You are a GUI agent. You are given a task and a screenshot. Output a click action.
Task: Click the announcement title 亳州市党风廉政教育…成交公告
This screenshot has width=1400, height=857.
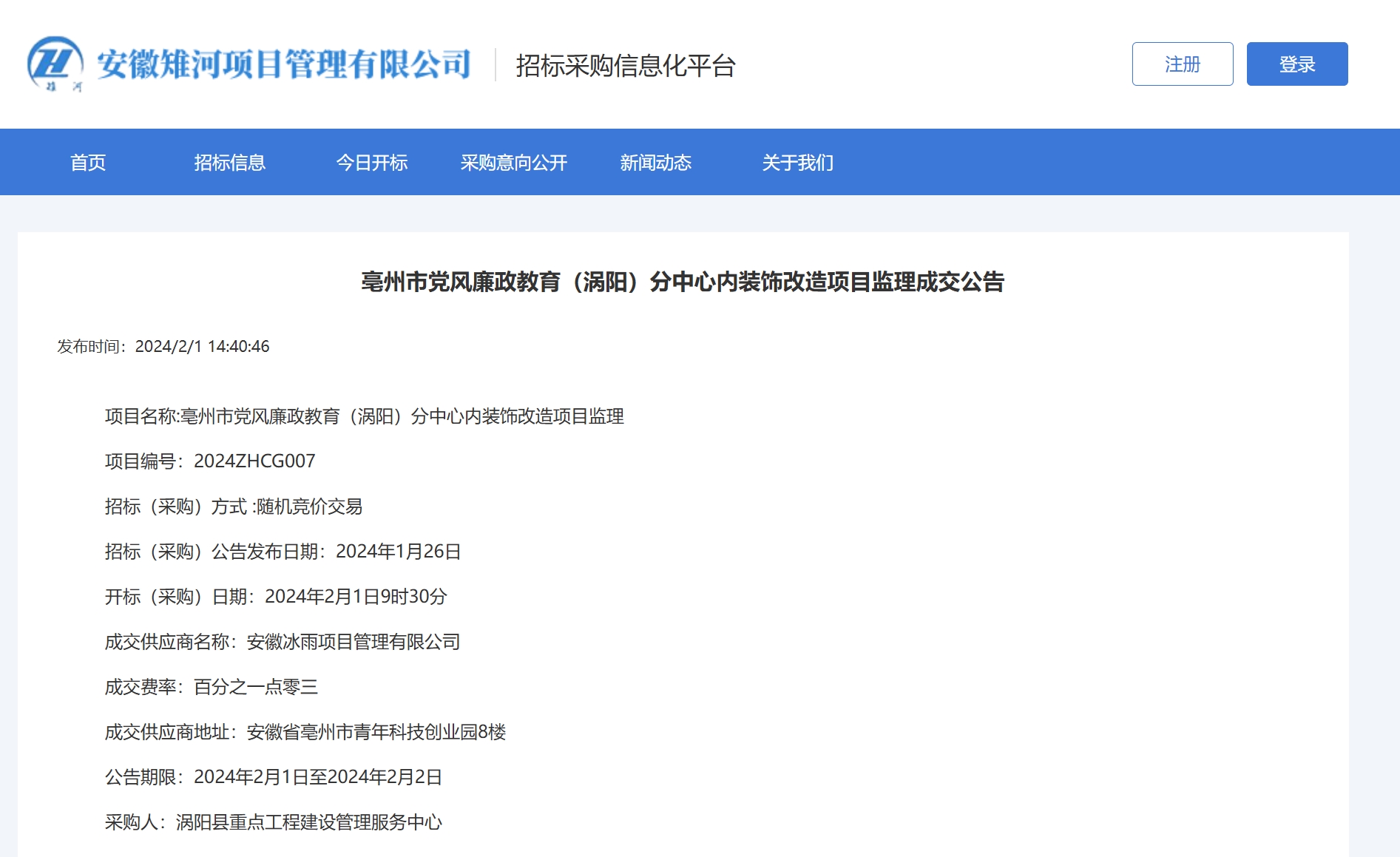(683, 282)
